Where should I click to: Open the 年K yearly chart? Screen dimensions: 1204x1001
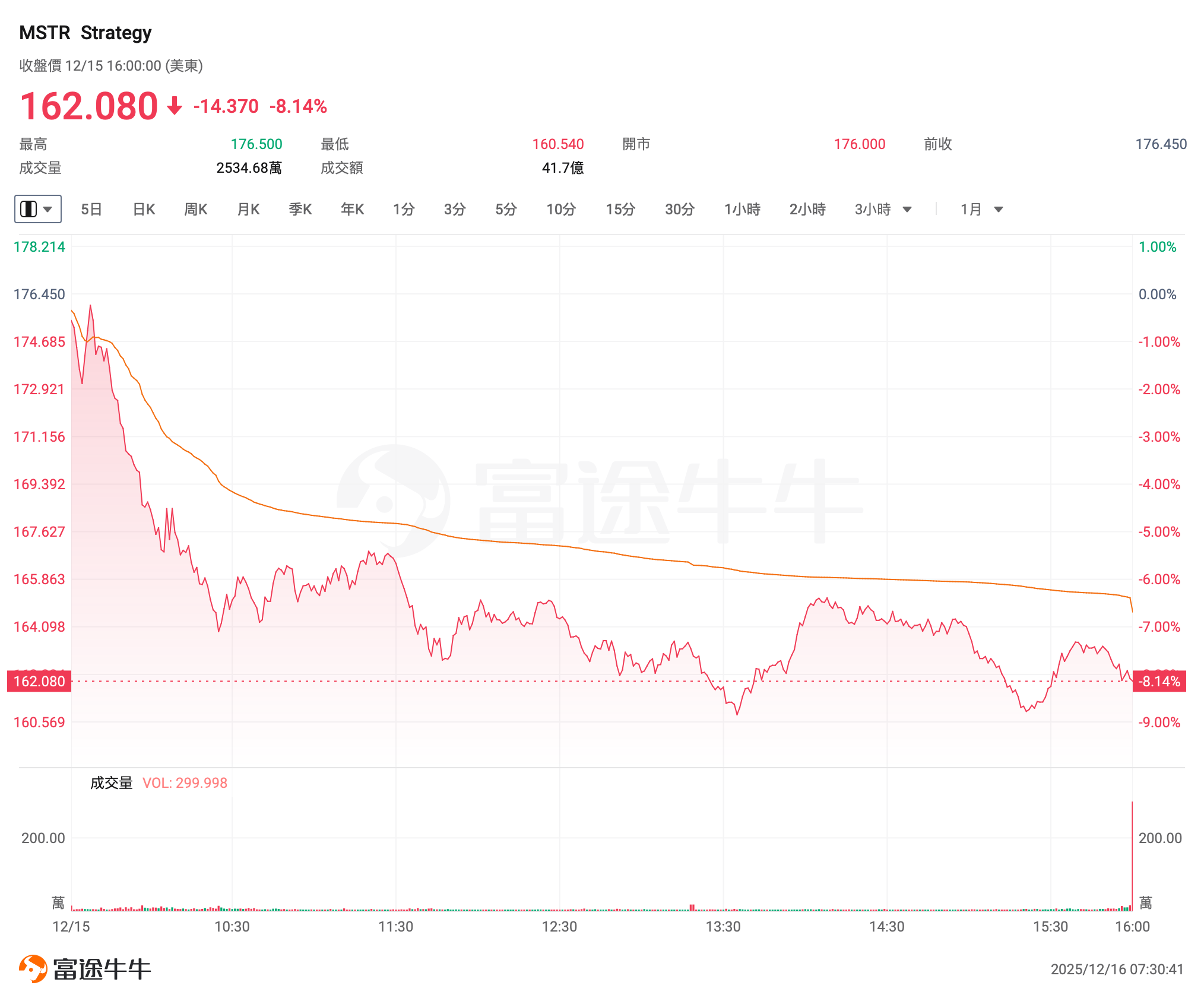pos(353,210)
